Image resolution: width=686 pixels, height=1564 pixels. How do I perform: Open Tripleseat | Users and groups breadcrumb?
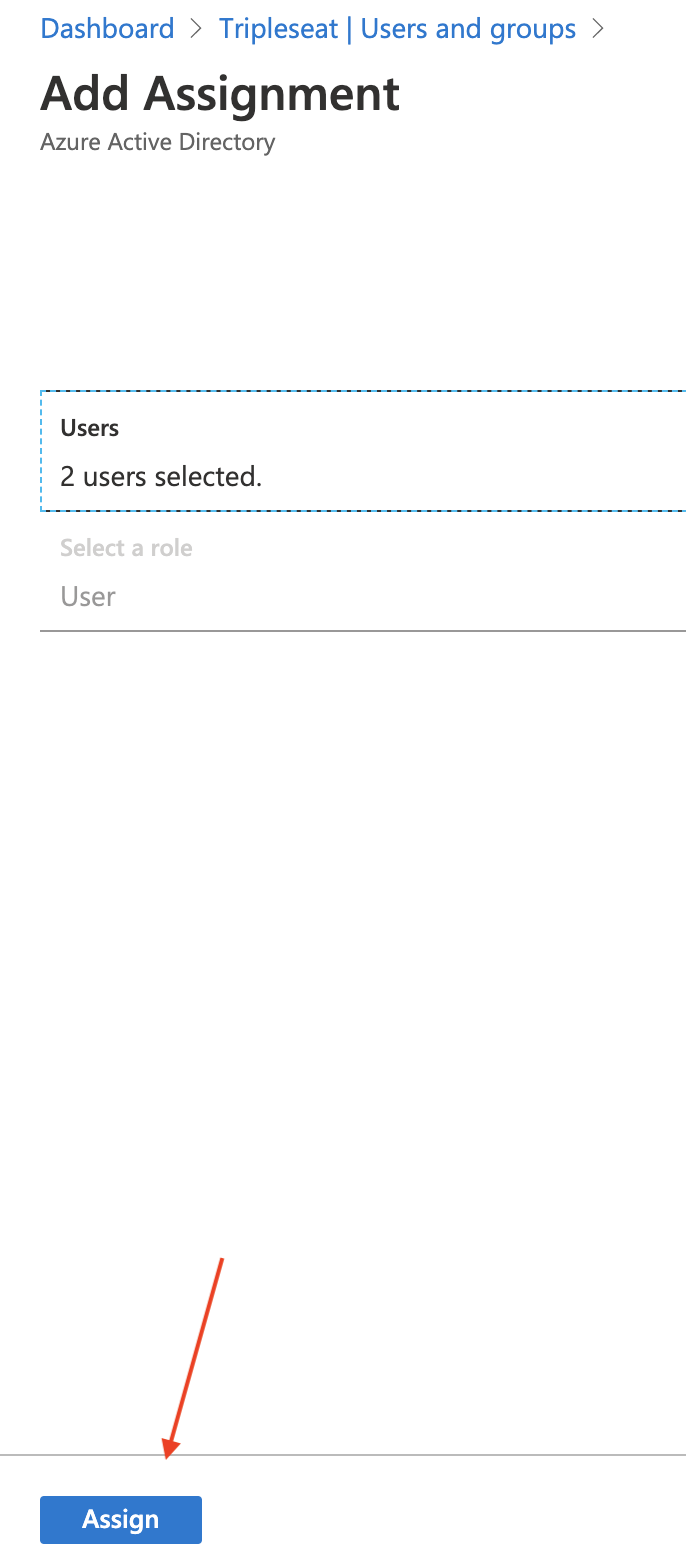[x=398, y=29]
